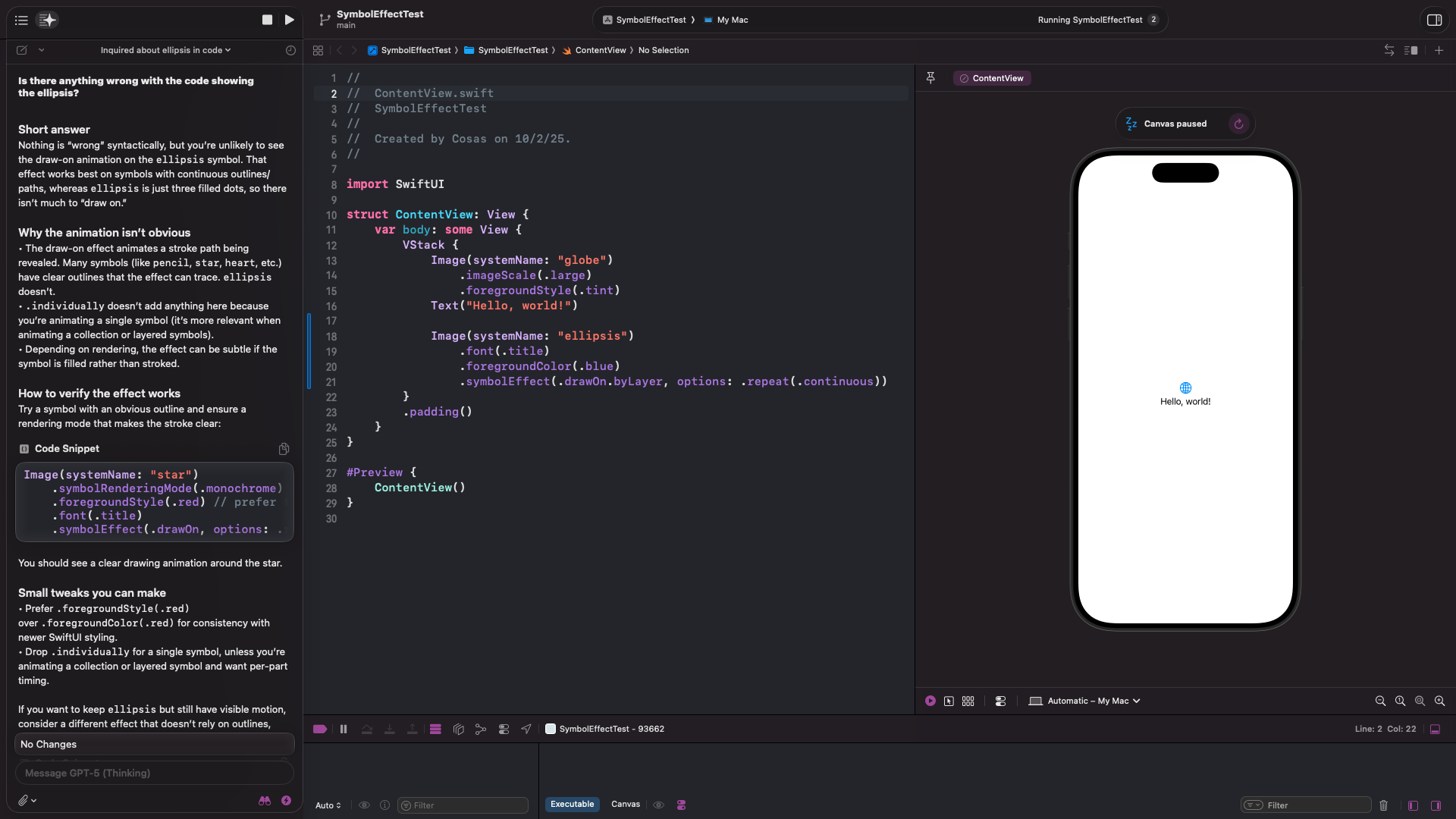Switch console to the Canvas tab
Screen dimensions: 1456x819
tap(625, 804)
